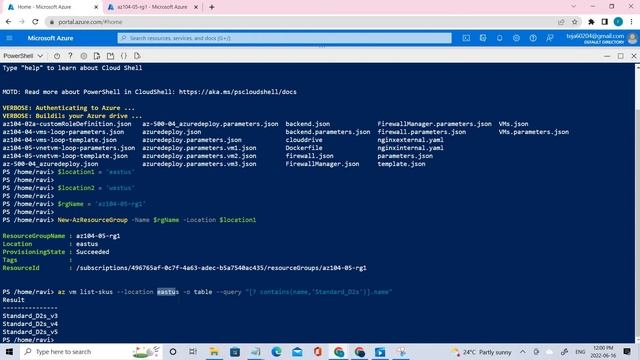Click the New-AzResourceGroup command text

pos(93,220)
